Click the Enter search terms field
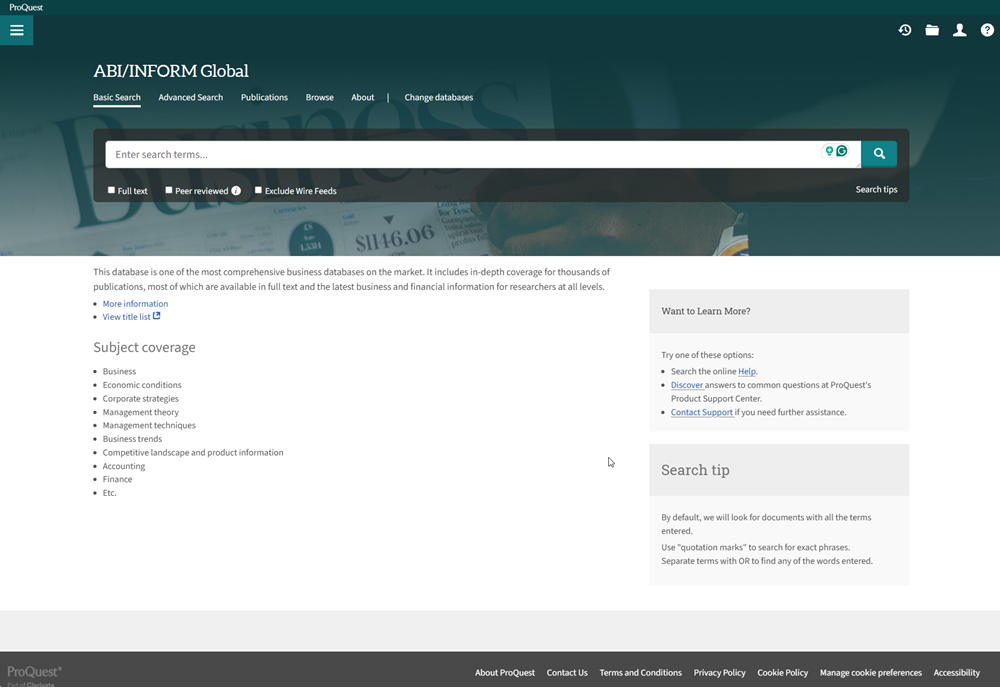Image resolution: width=1000 pixels, height=688 pixels. [460, 155]
